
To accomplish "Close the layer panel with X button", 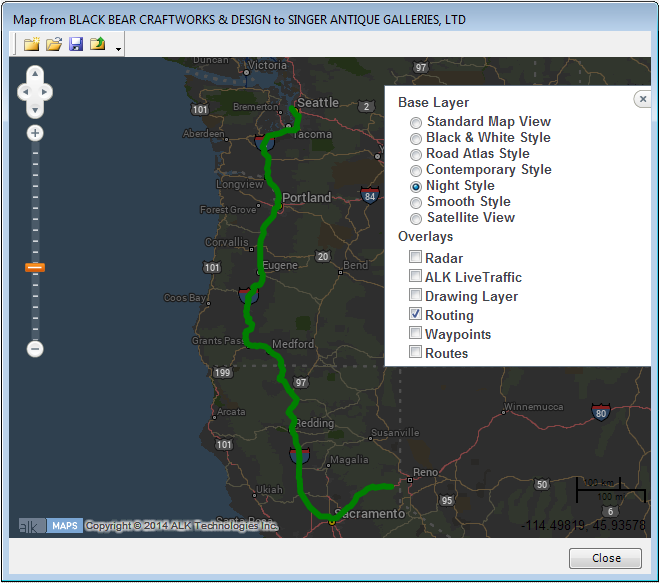I will pos(642,99).
